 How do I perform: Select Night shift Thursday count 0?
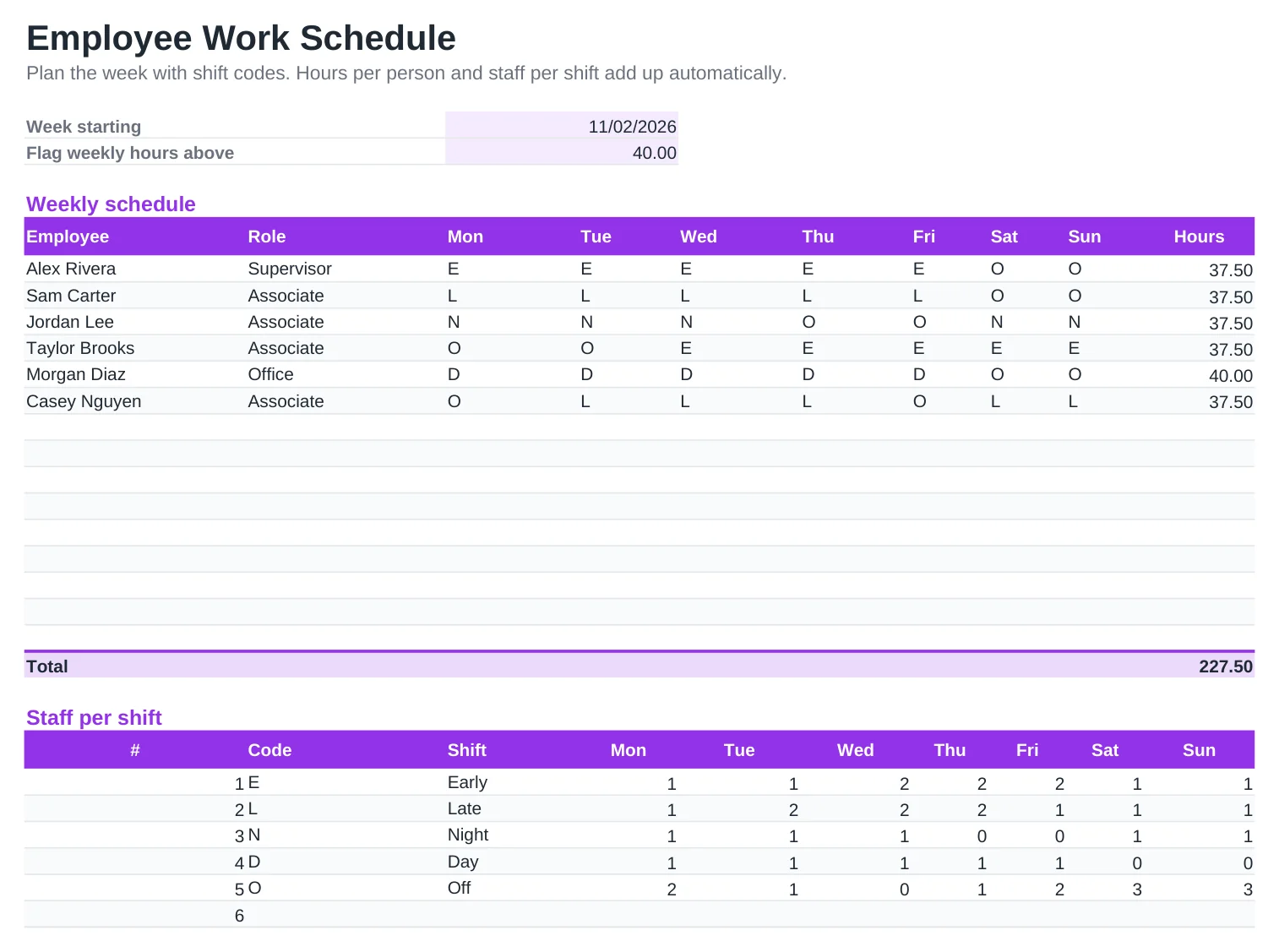982,836
